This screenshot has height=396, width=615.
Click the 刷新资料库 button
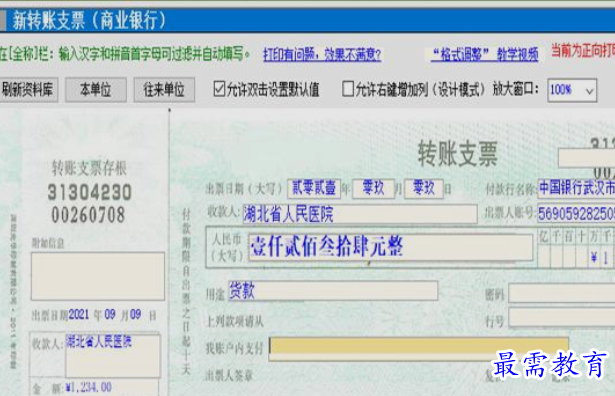point(28,90)
